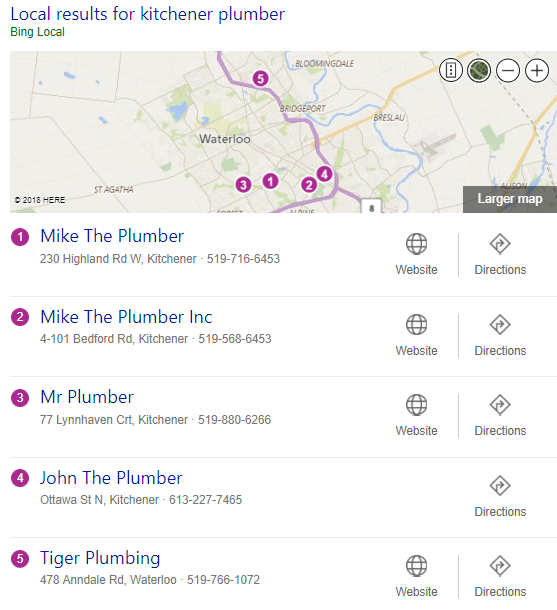The image size is (557, 610).
Task: Open the Tiger Plumbing listing
Action: [x=100, y=559]
